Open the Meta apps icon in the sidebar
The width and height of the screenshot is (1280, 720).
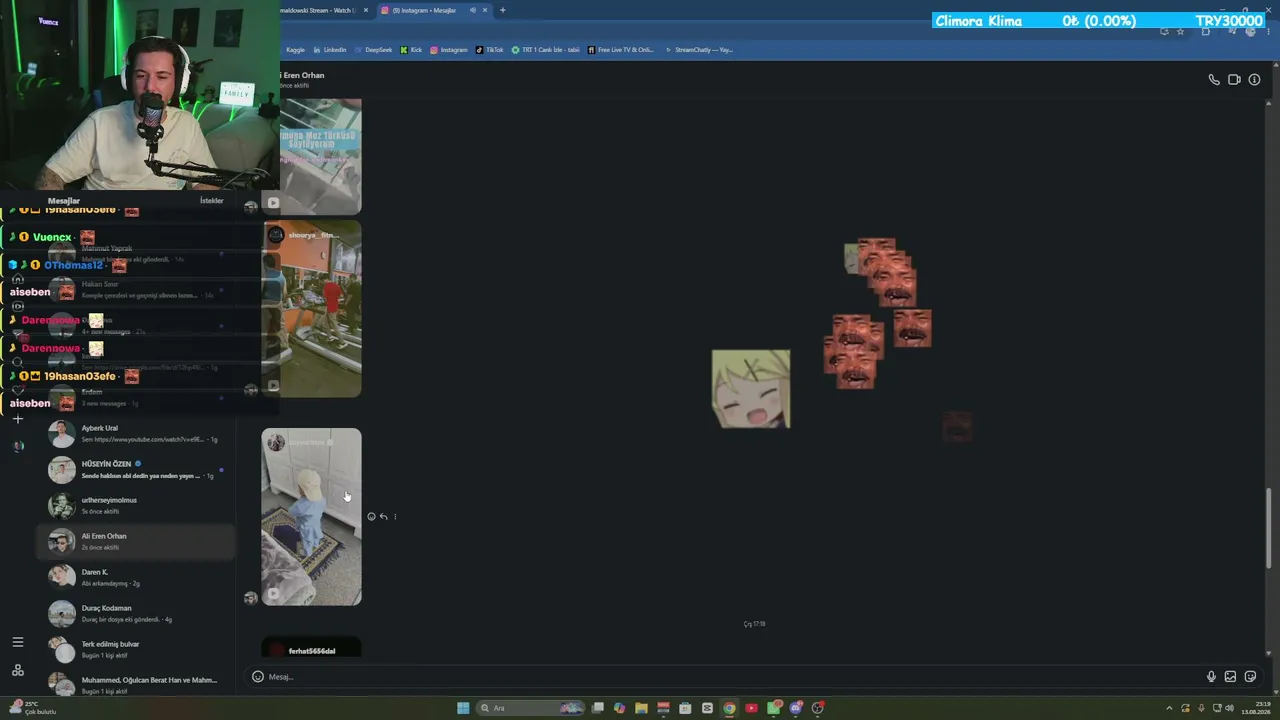pos(17,670)
